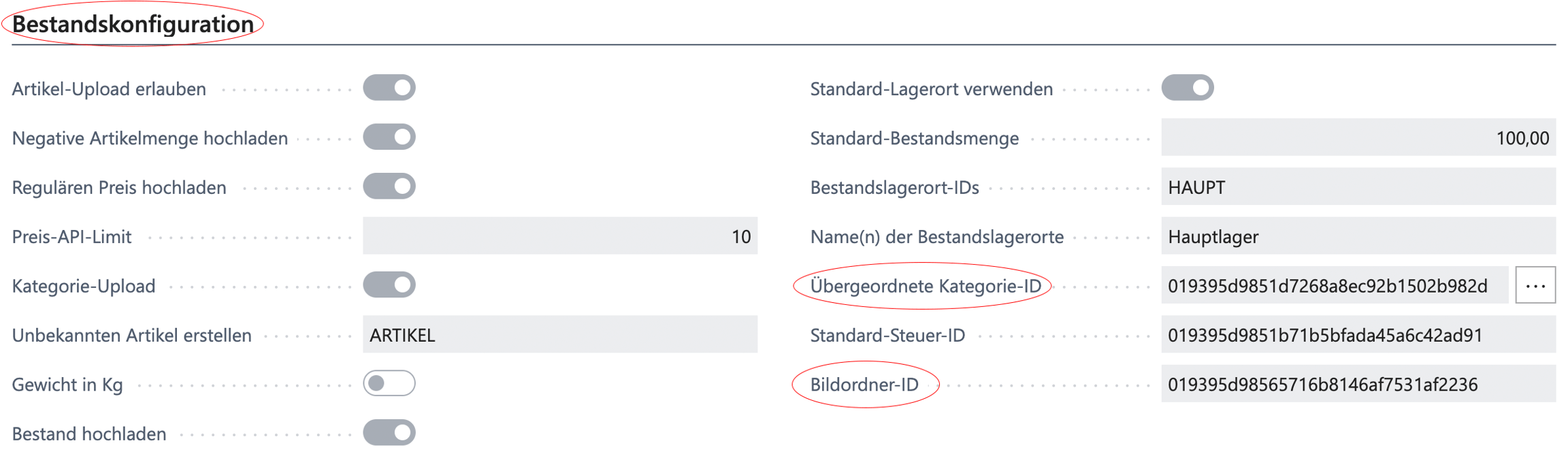Screen dimensions: 1568x456
Task: Select the Standard-Steuer-ID value field
Action: point(1358,334)
